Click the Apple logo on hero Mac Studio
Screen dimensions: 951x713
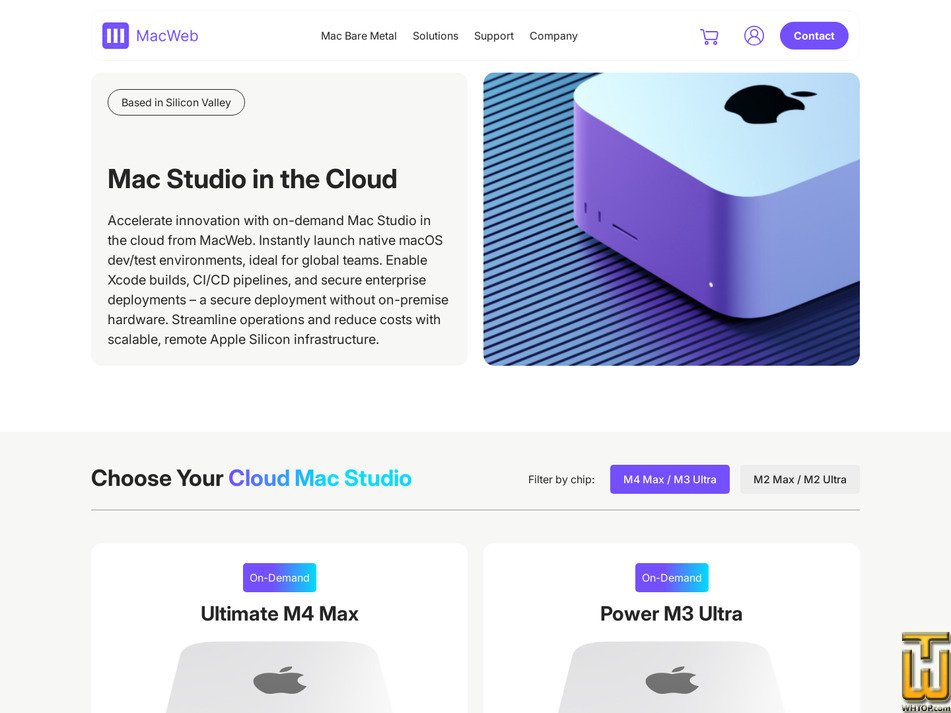[x=769, y=105]
